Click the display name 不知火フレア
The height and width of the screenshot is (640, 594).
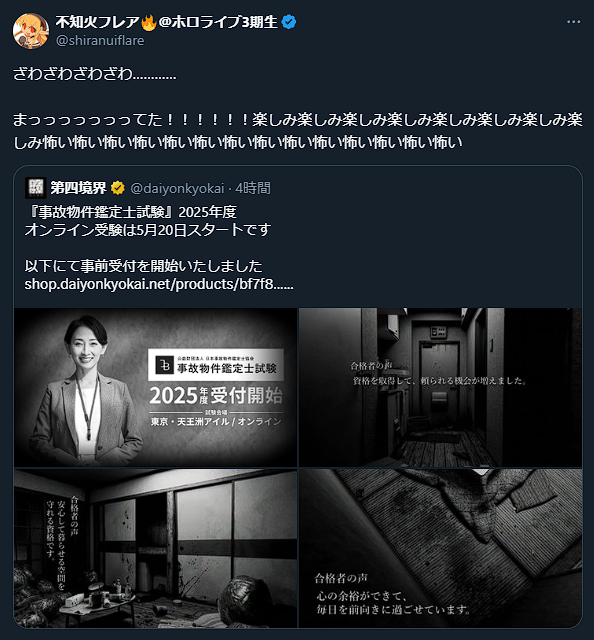(x=98, y=22)
